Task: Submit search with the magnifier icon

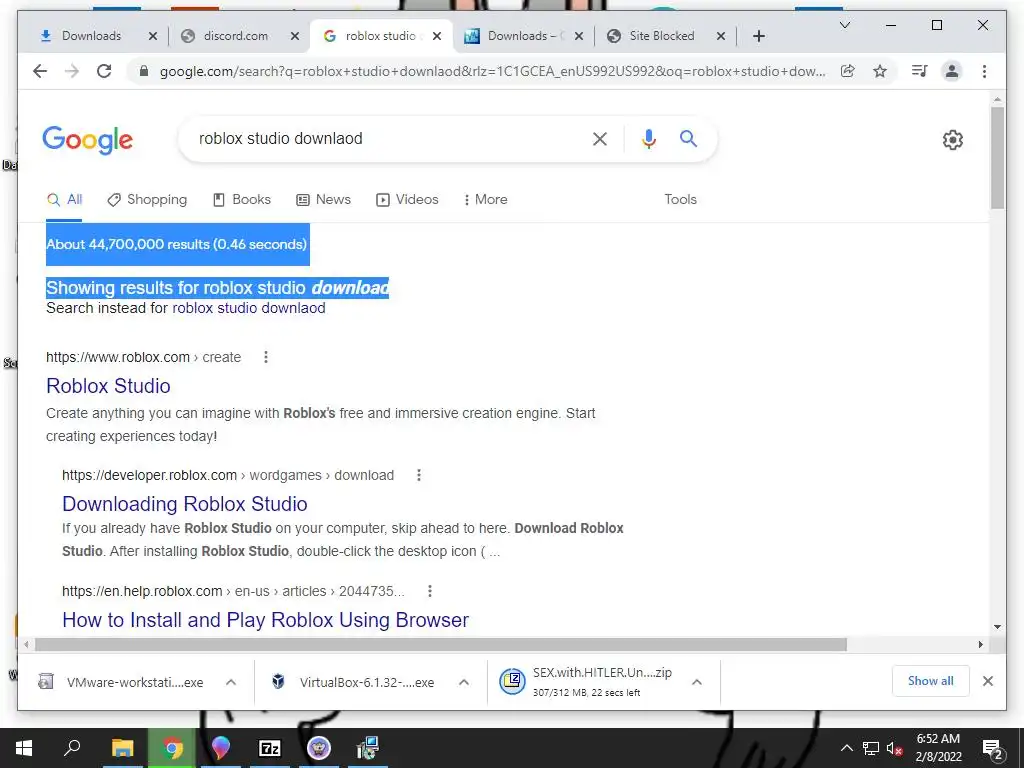Action: [x=688, y=138]
